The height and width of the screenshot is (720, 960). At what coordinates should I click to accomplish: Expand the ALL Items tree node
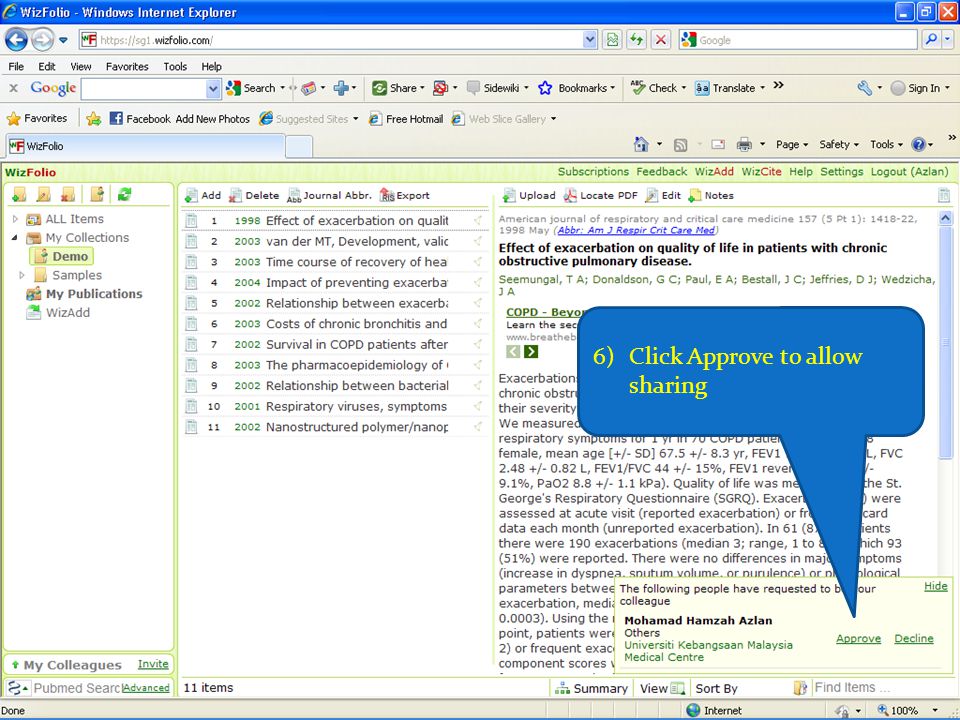[x=15, y=219]
